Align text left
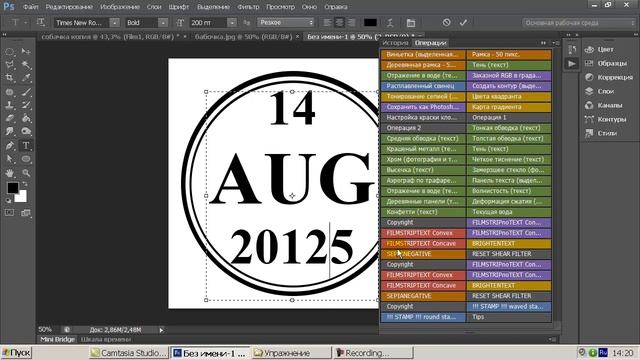 327,22
